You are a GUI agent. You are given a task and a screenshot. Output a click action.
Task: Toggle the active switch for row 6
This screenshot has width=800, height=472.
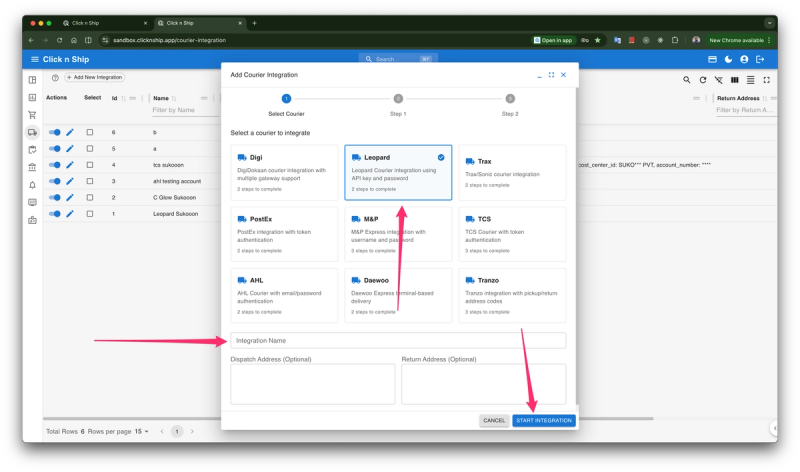[55, 132]
